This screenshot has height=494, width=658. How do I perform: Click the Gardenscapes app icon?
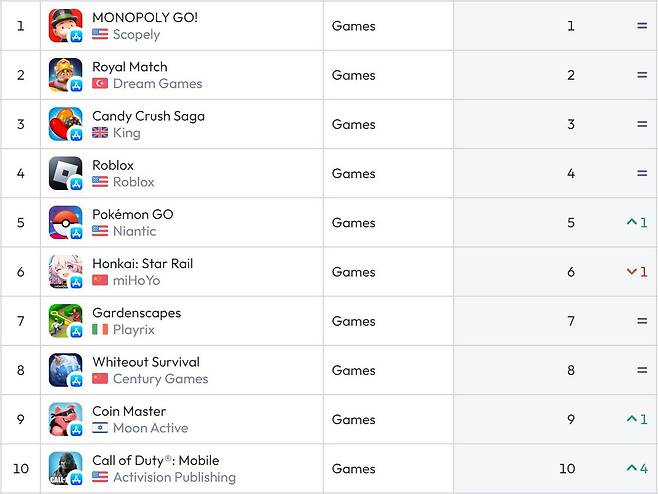click(65, 321)
